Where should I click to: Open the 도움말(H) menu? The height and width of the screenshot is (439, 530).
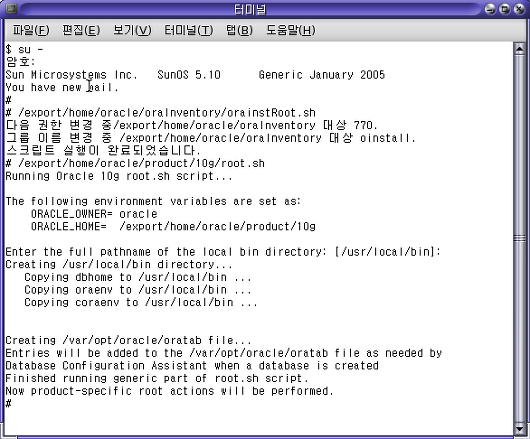(x=291, y=30)
